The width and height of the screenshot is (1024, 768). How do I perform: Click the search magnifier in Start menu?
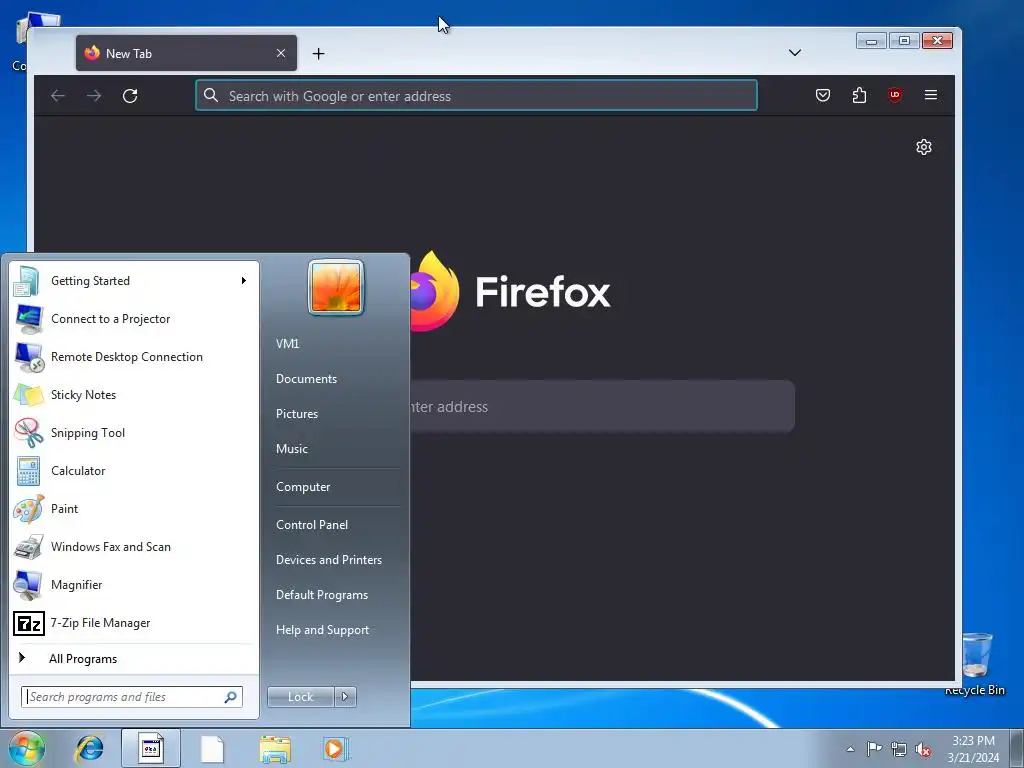pos(231,697)
